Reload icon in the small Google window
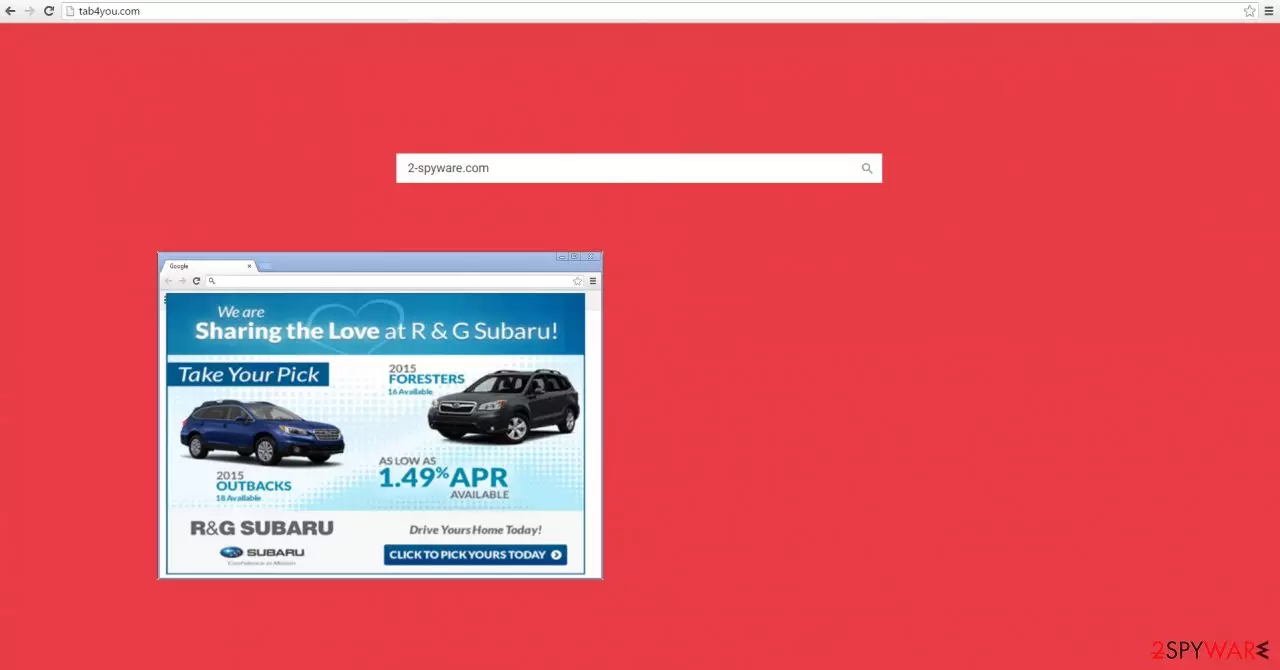This screenshot has height=670, width=1280. tap(196, 281)
